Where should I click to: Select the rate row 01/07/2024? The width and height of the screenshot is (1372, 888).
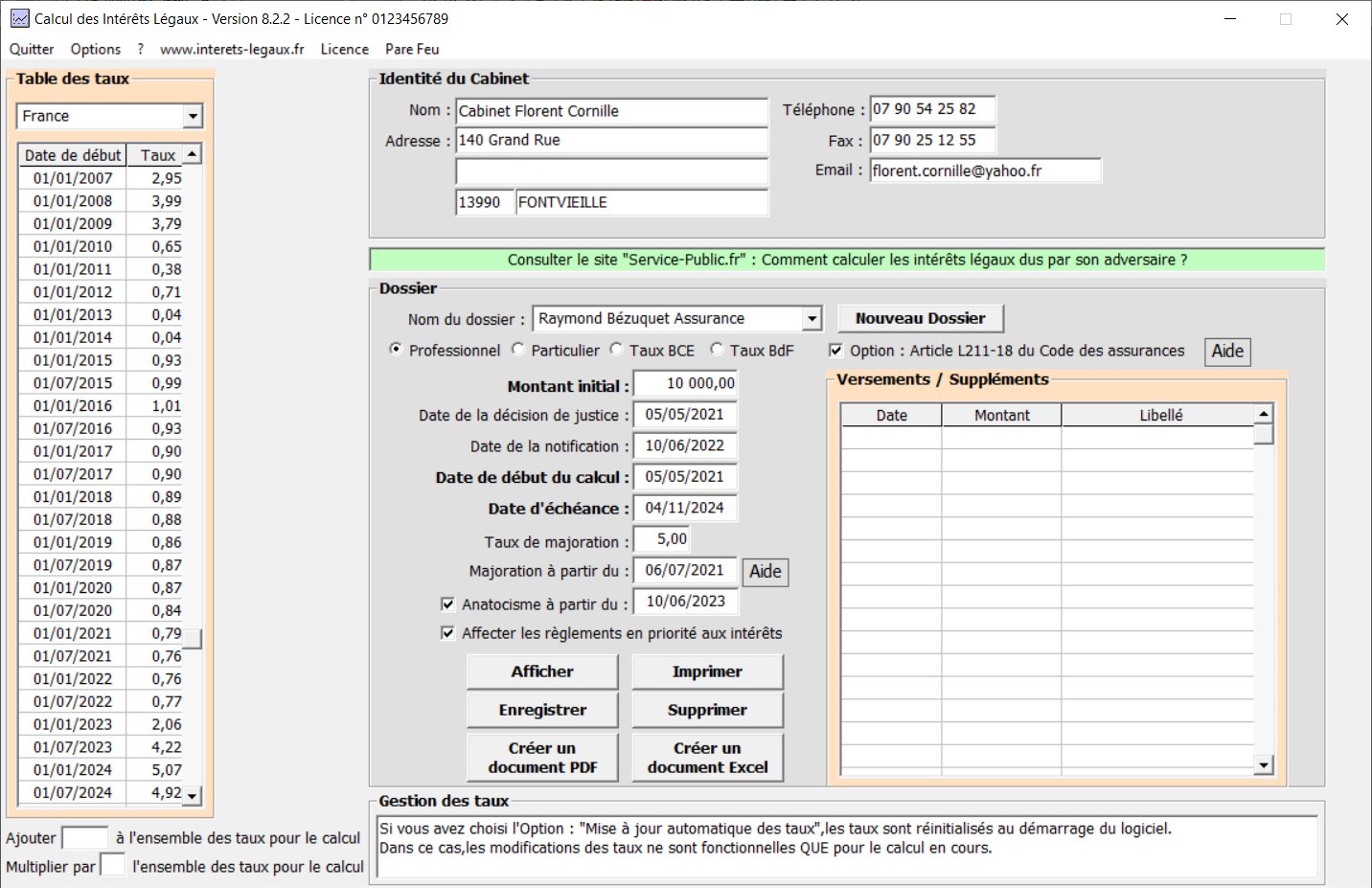pyautogui.click(x=101, y=792)
